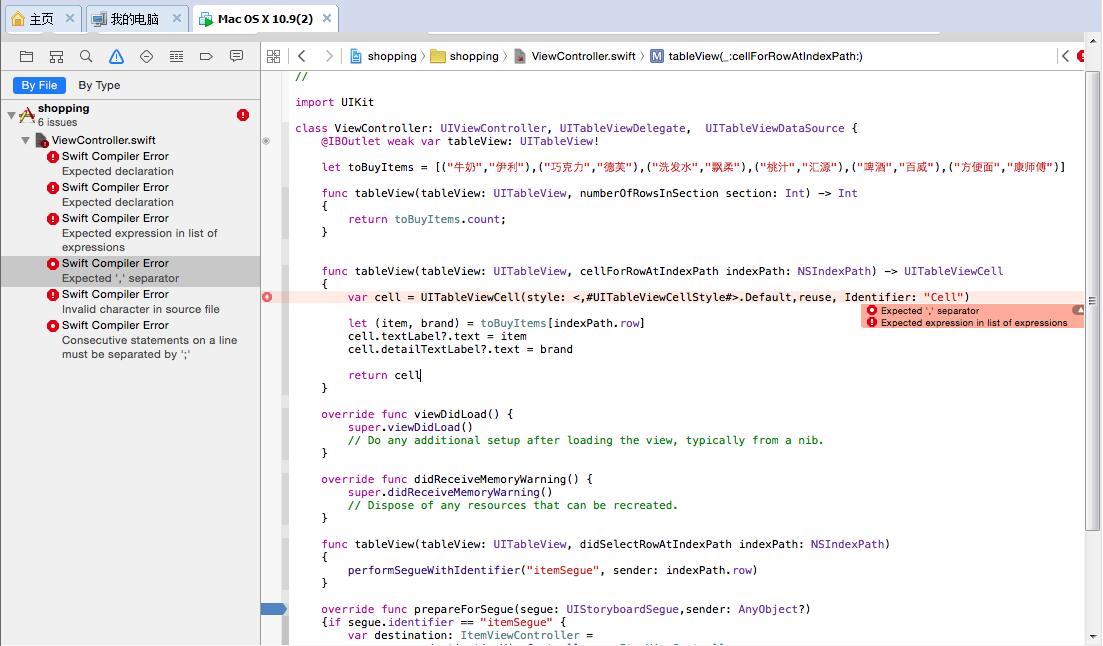Switch to the 主页 tab
The width and height of the screenshot is (1103, 646).
(x=42, y=19)
